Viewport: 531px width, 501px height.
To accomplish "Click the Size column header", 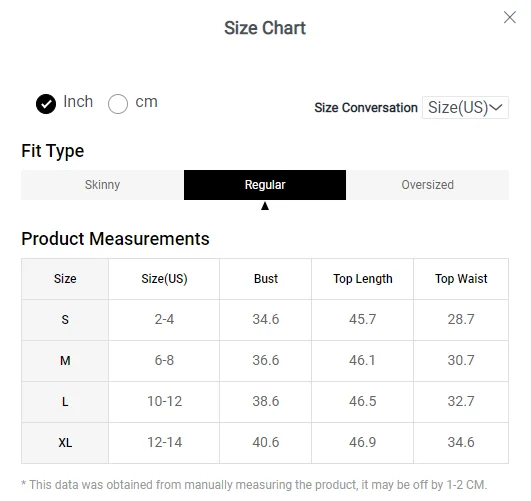I will click(65, 279).
